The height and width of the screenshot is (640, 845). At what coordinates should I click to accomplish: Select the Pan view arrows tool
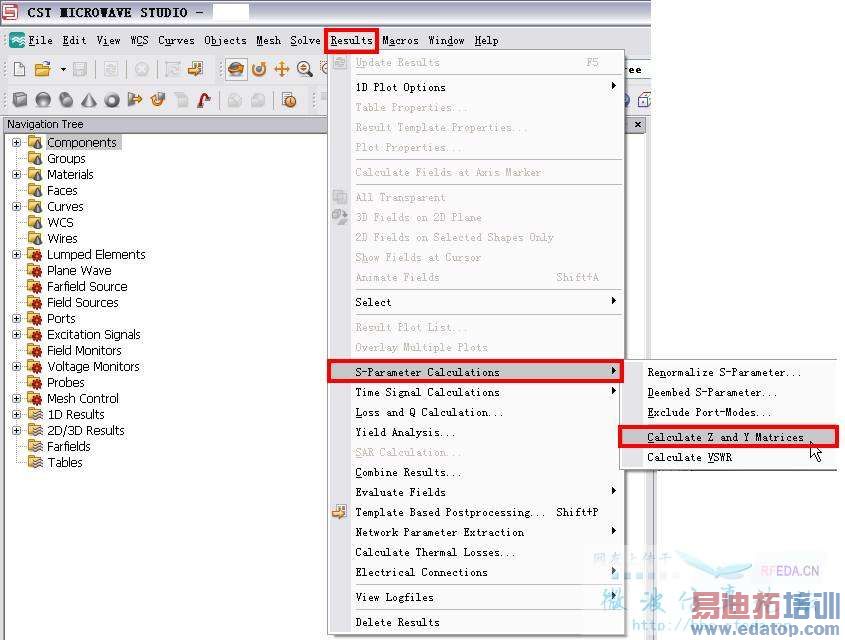282,69
